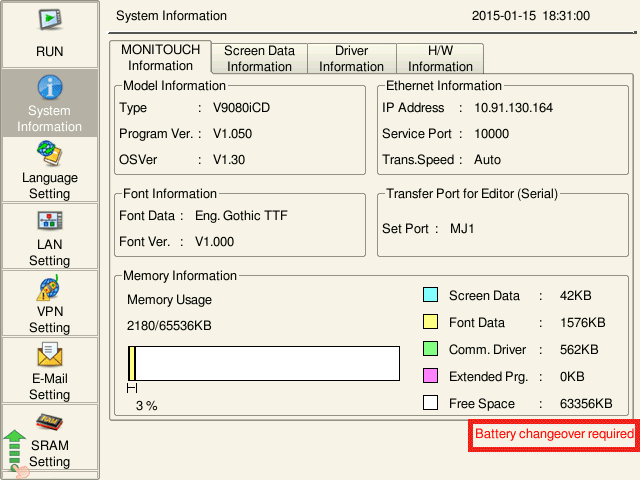The width and height of the screenshot is (640, 480).
Task: Open System Information via the info icon
Action: point(49,87)
